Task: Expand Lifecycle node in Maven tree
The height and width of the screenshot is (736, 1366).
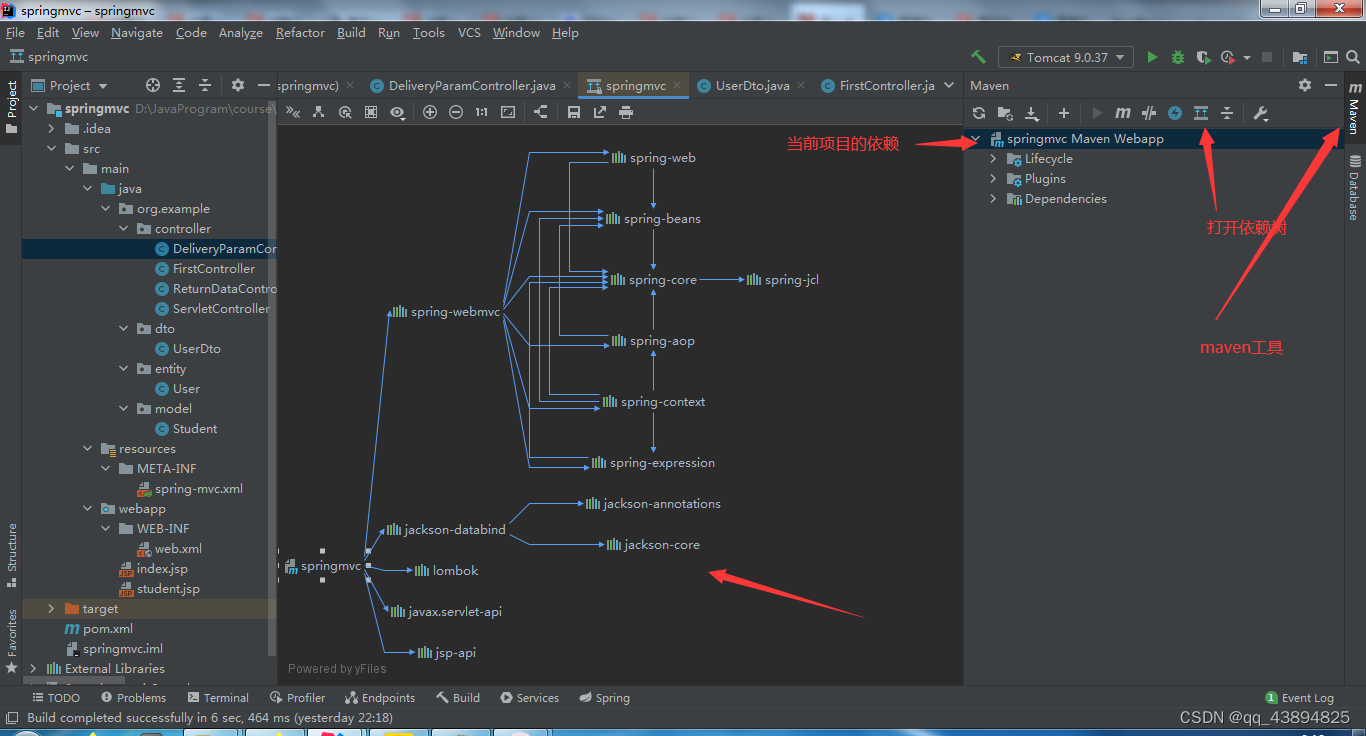Action: point(993,159)
